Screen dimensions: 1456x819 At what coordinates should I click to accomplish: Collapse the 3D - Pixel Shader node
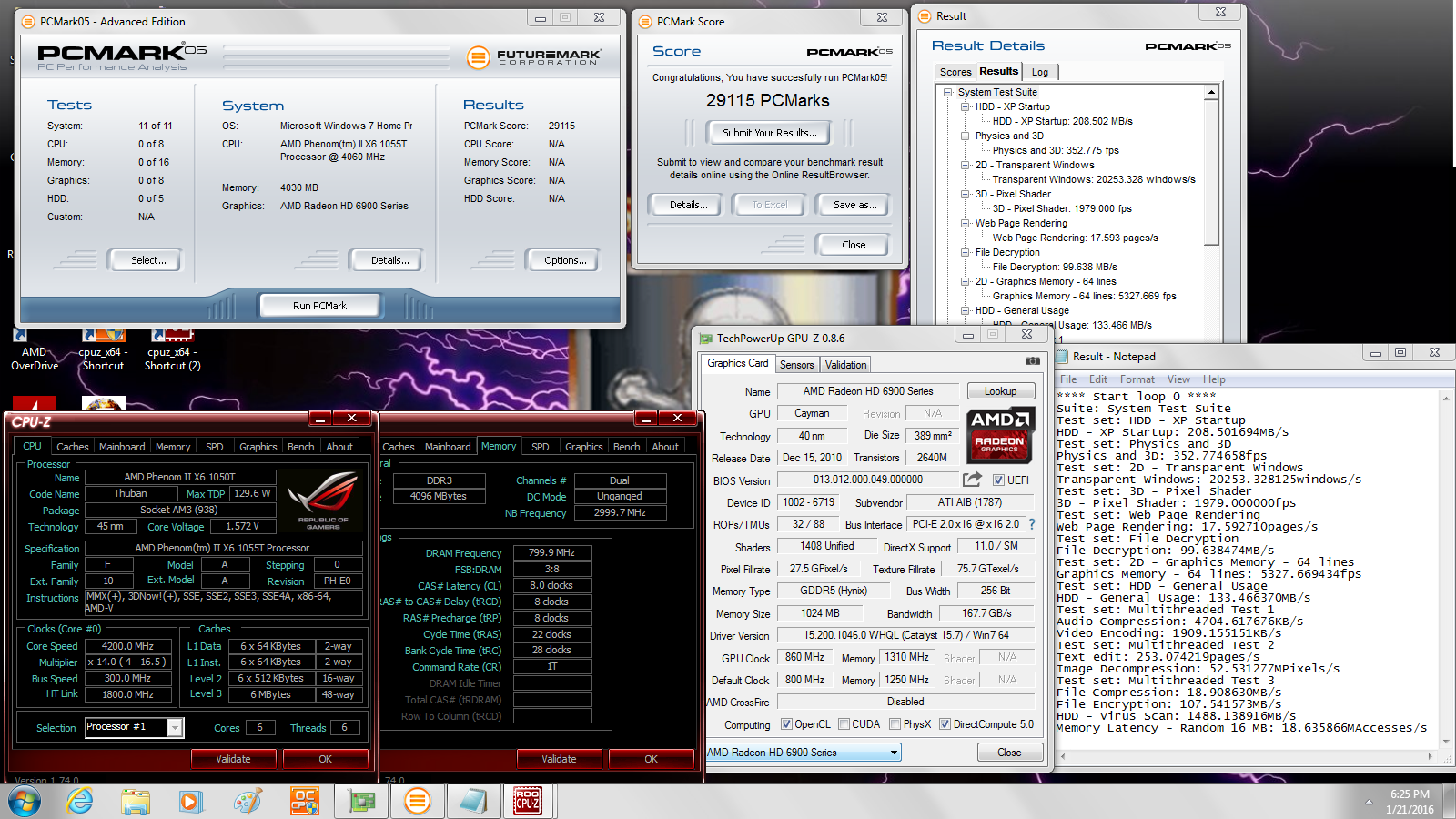click(x=966, y=194)
